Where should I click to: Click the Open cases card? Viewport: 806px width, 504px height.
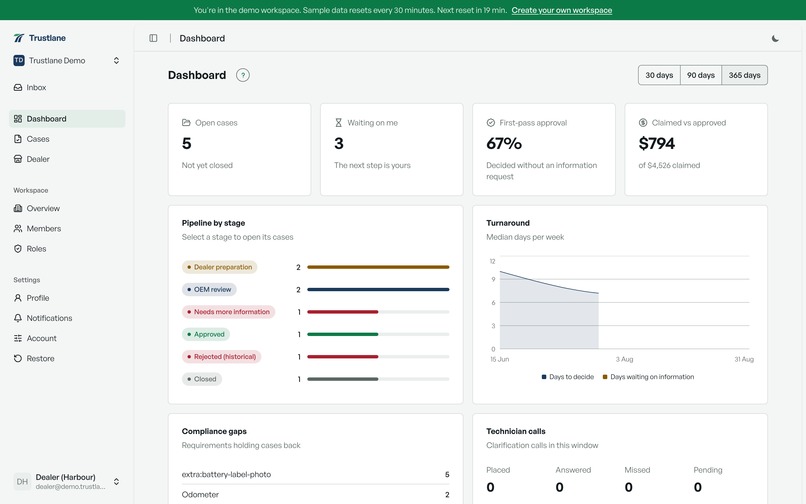(240, 150)
